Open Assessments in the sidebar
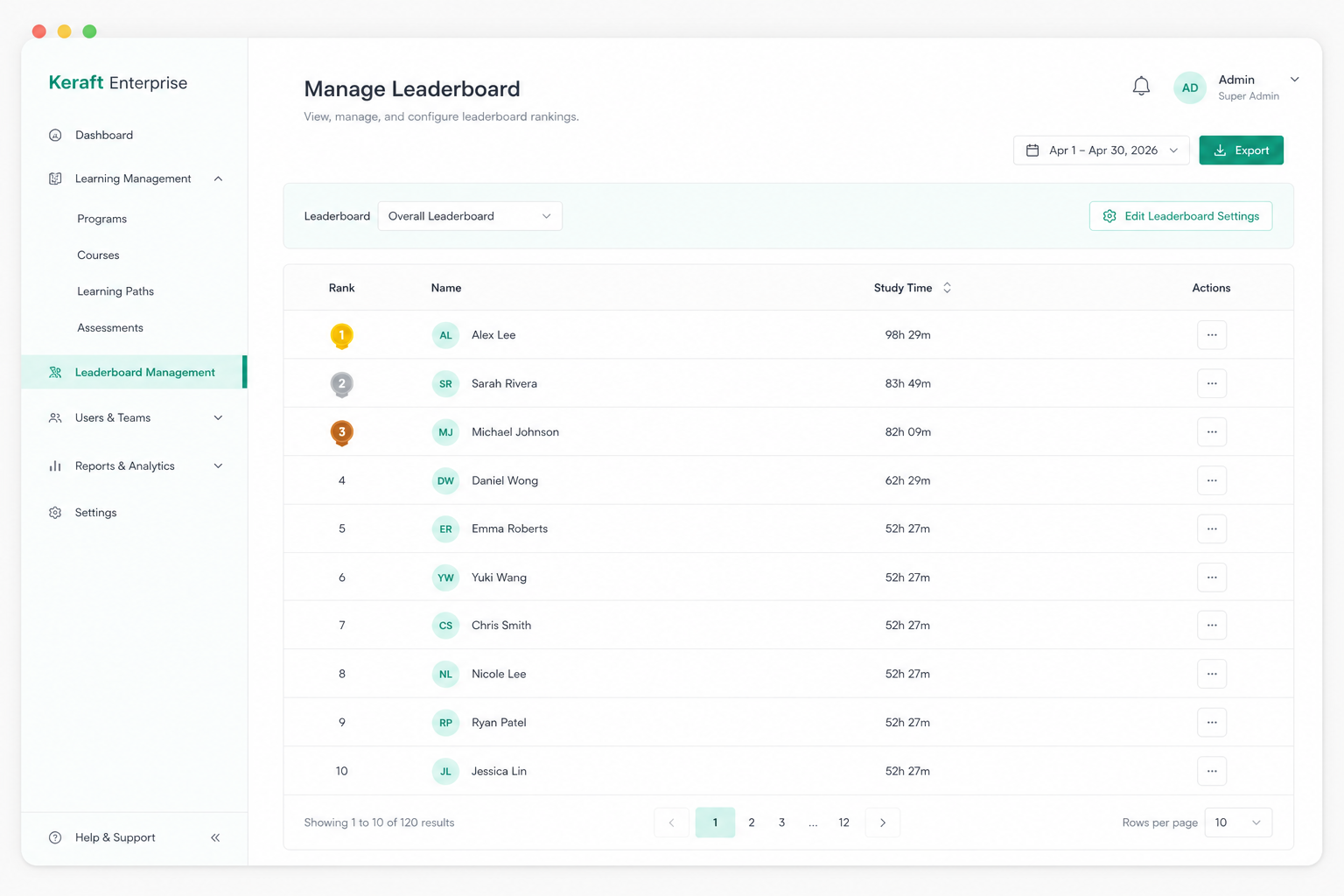The height and width of the screenshot is (896, 1344). [x=110, y=328]
